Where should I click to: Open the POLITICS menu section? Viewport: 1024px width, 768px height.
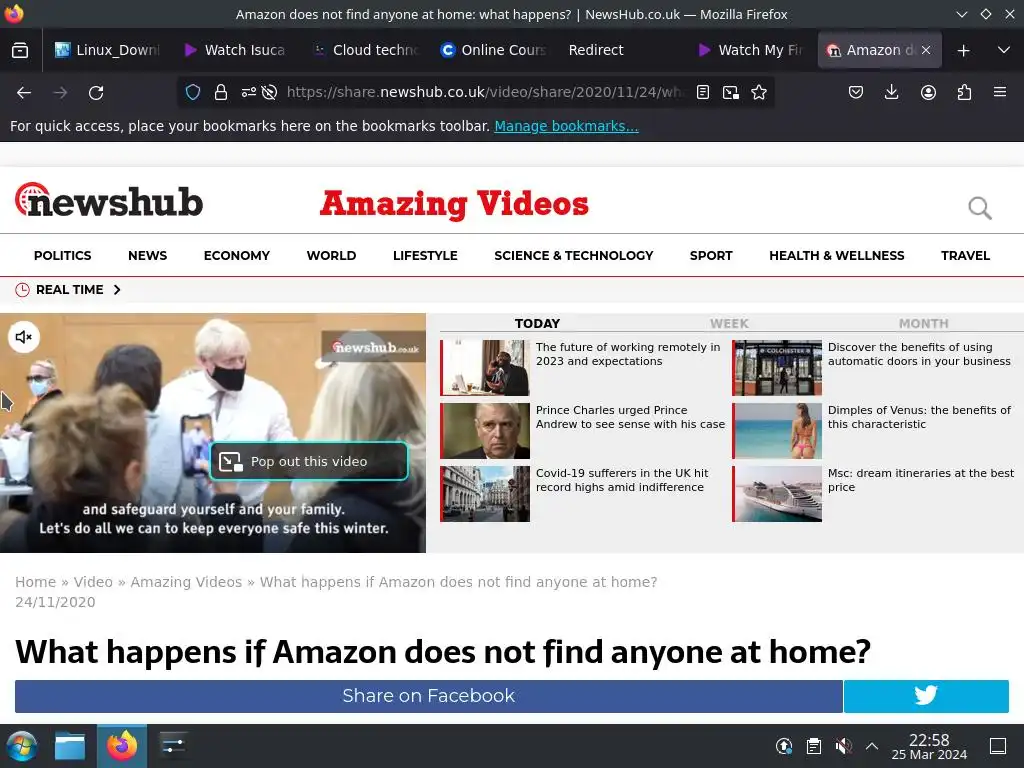[x=63, y=255]
